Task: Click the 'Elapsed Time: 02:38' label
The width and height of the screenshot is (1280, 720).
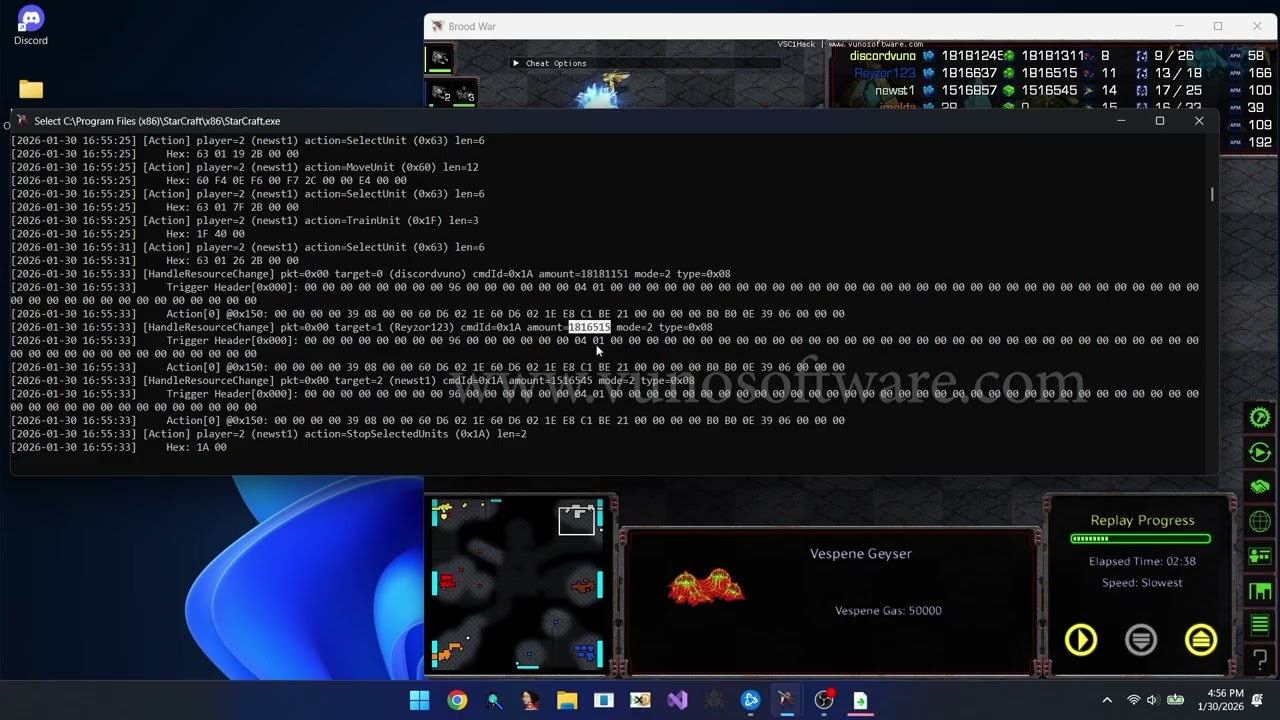Action: (1142, 561)
